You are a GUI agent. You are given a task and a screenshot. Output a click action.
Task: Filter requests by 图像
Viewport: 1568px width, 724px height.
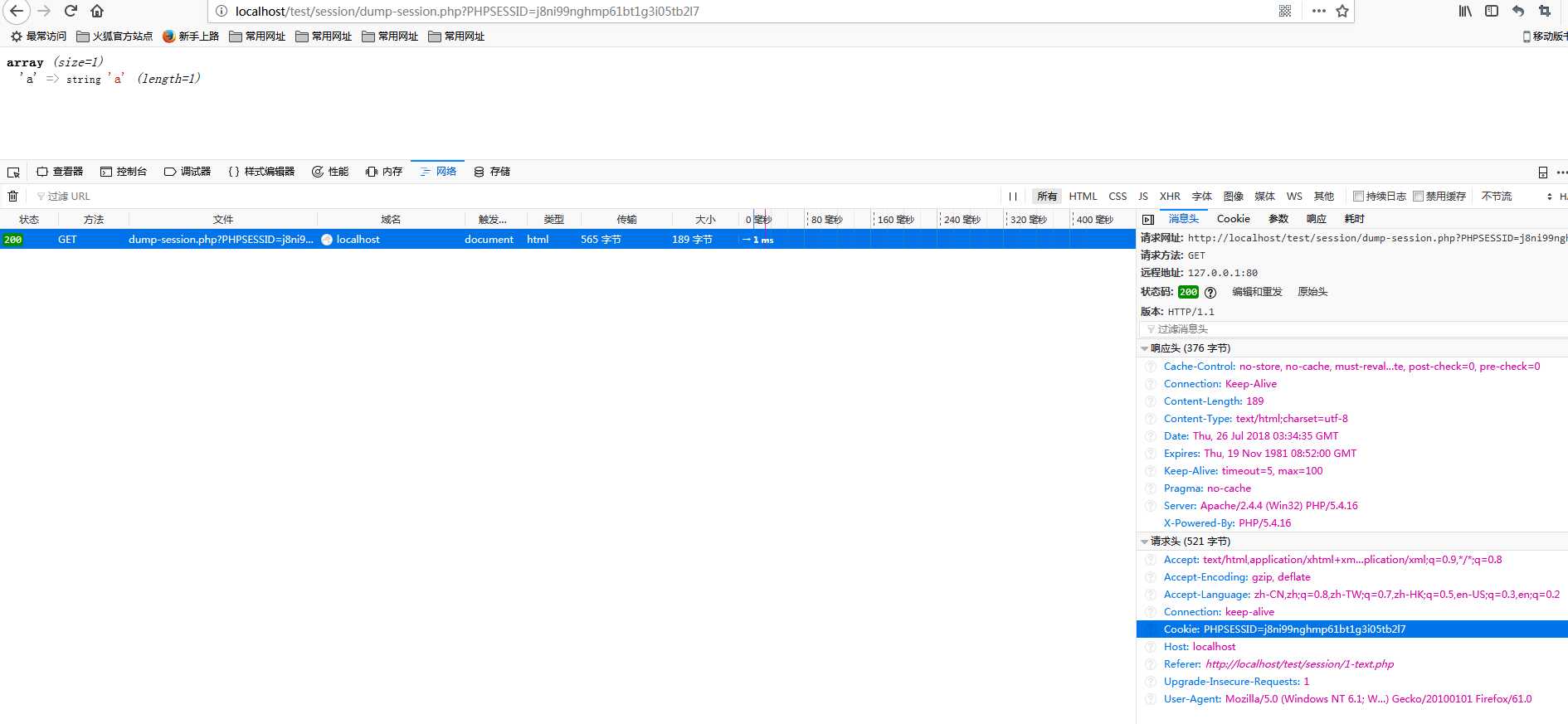[x=1233, y=196]
